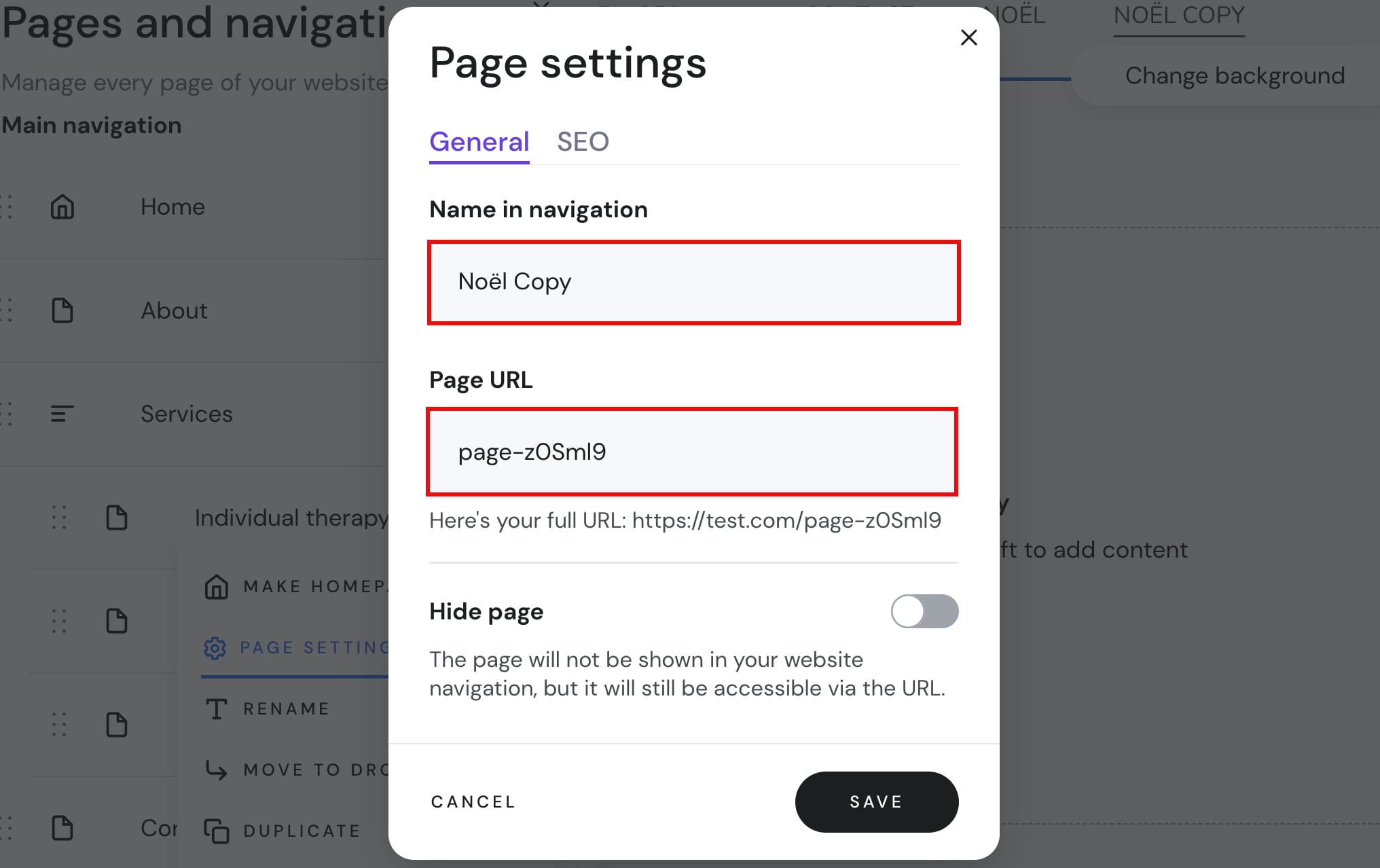
Task: Click the Services dropdown lines icon
Action: (62, 414)
